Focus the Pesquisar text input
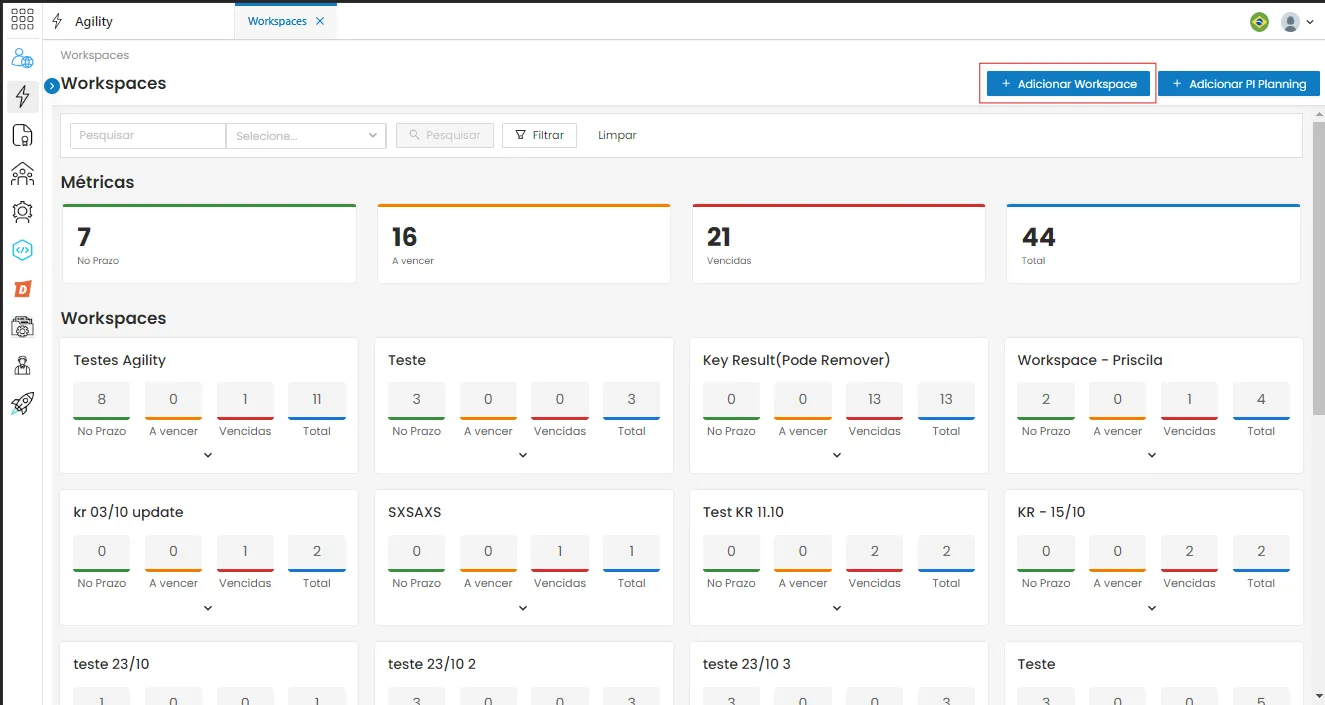 [148, 136]
